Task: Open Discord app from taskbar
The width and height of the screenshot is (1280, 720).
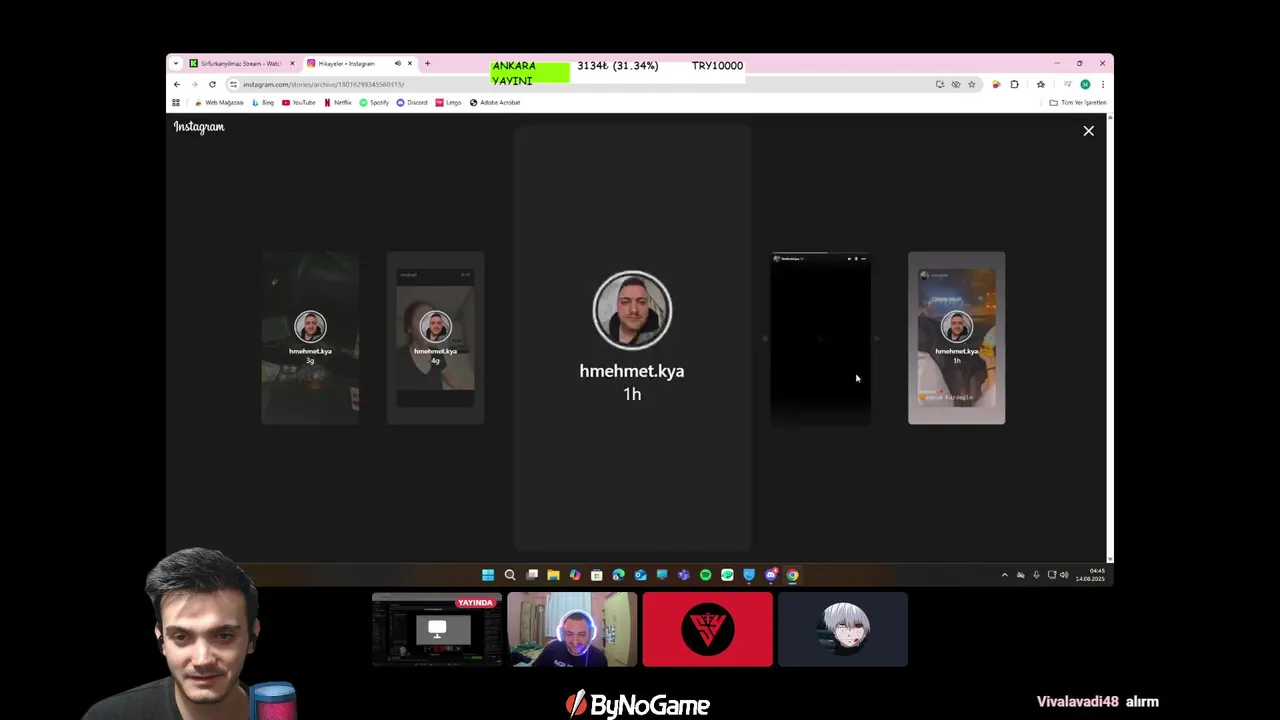Action: tap(771, 575)
